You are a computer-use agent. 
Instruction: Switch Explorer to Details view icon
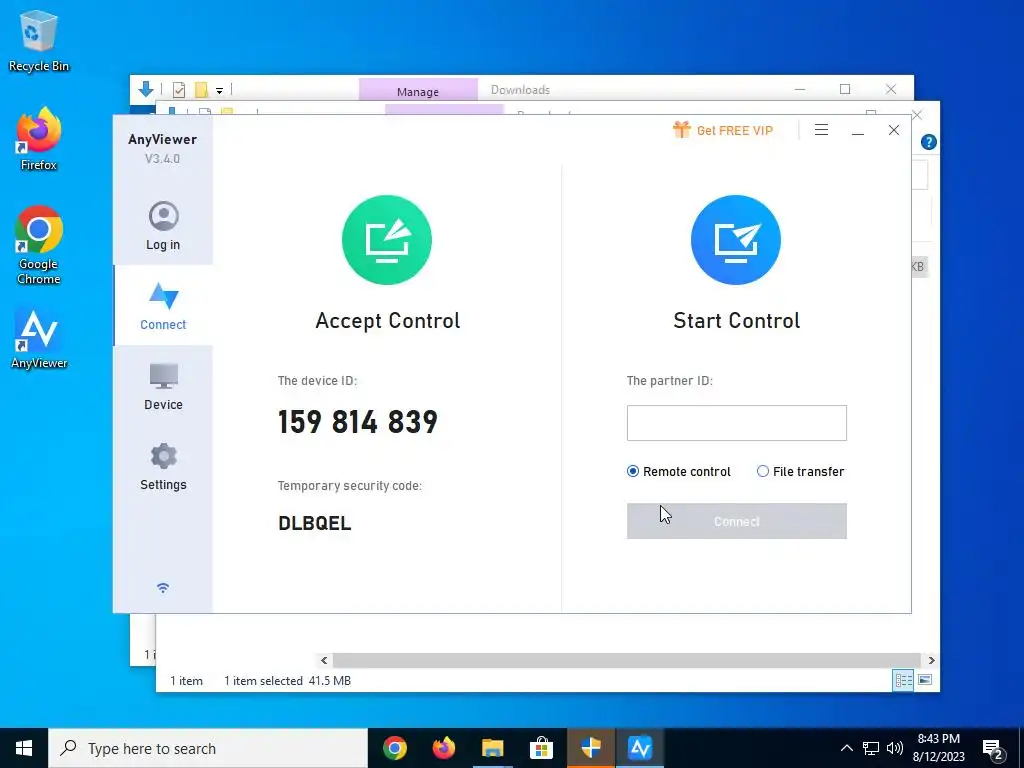tap(903, 680)
